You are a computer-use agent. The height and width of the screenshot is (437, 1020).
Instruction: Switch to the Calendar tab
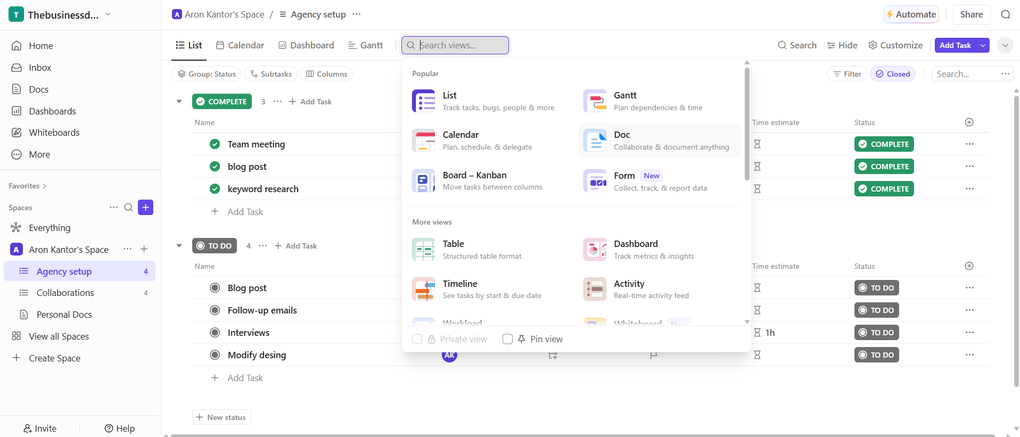(x=240, y=46)
